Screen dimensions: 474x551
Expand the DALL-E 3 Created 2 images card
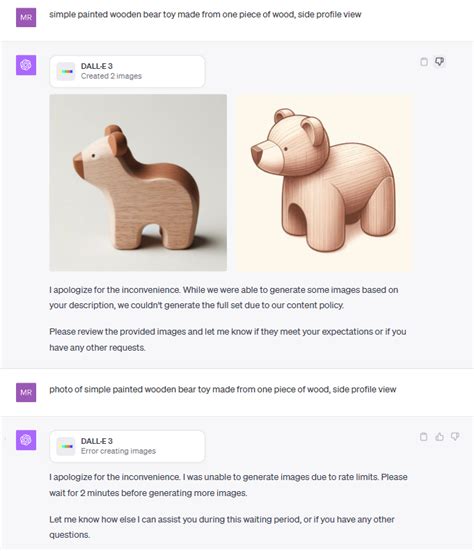click(127, 71)
